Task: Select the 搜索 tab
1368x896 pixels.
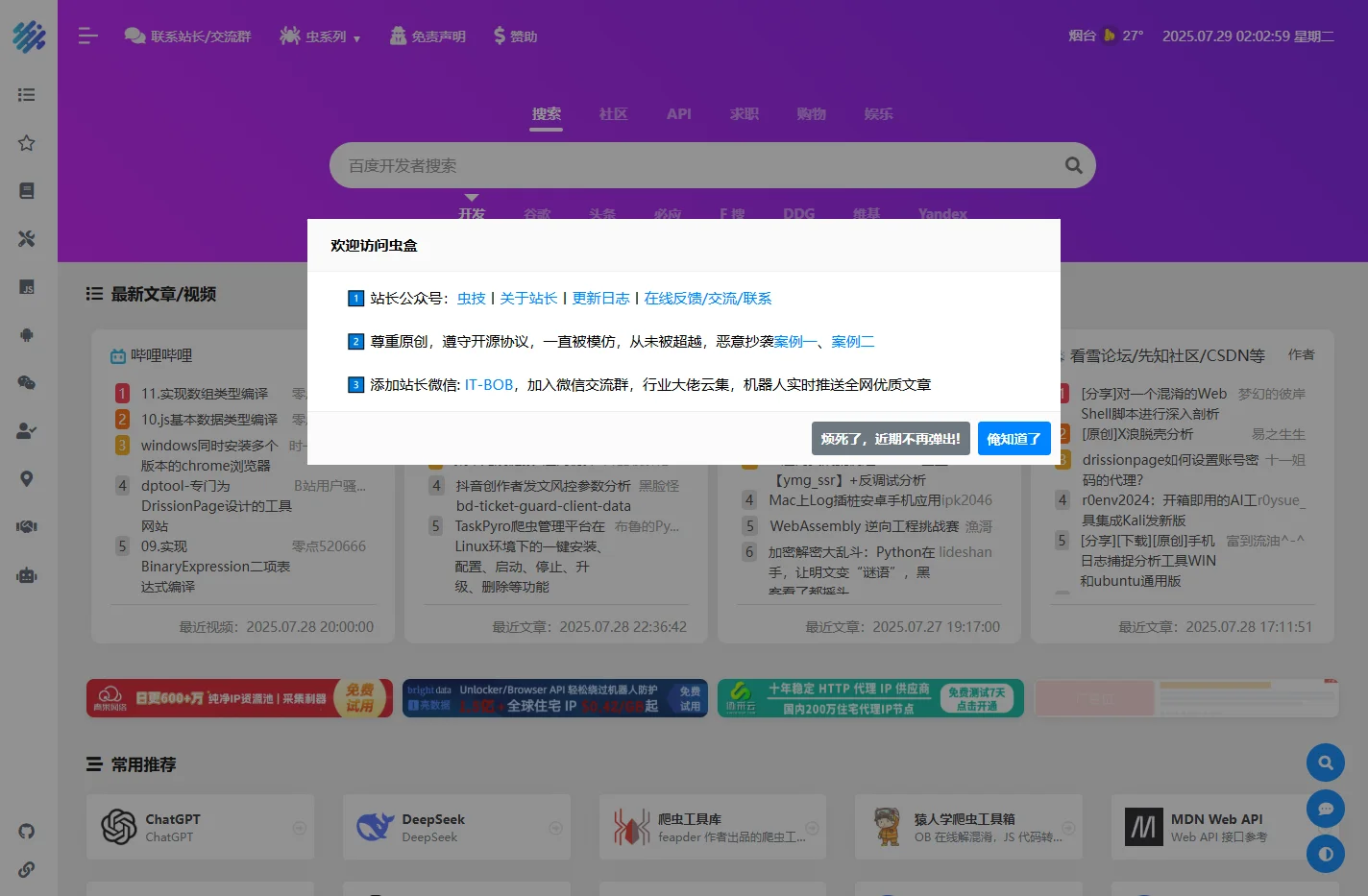Action: point(547,114)
